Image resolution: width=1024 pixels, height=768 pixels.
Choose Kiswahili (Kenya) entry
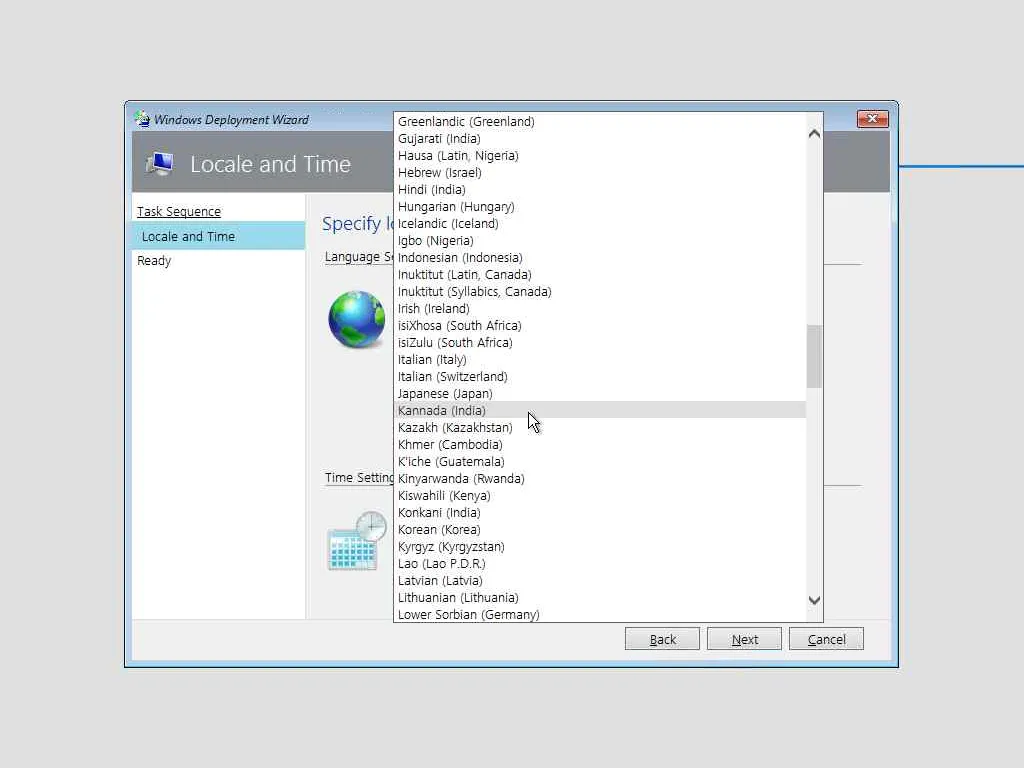[x=600, y=495]
